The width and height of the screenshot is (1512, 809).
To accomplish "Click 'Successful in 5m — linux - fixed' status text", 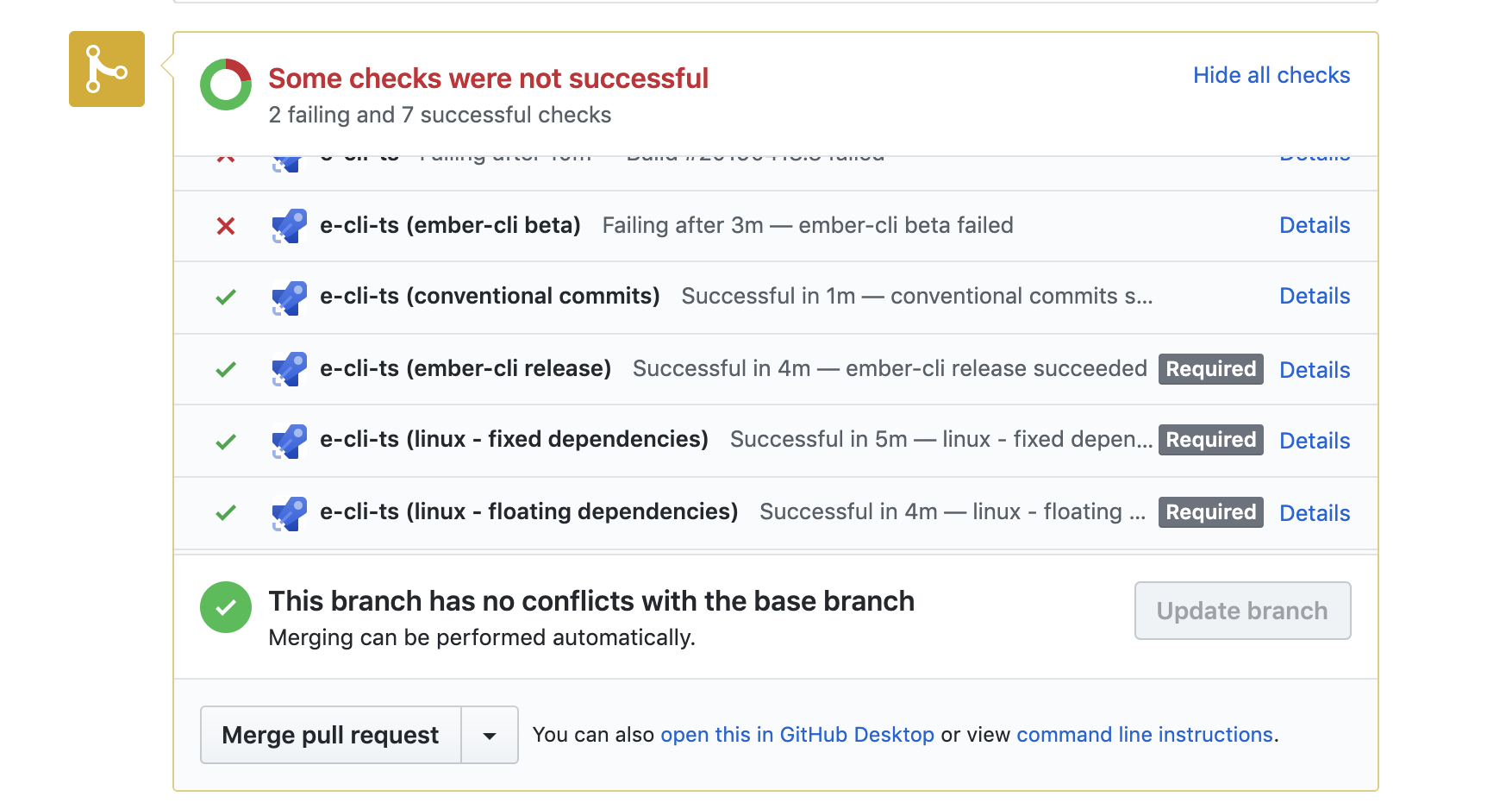I will pyautogui.click(x=940, y=439).
